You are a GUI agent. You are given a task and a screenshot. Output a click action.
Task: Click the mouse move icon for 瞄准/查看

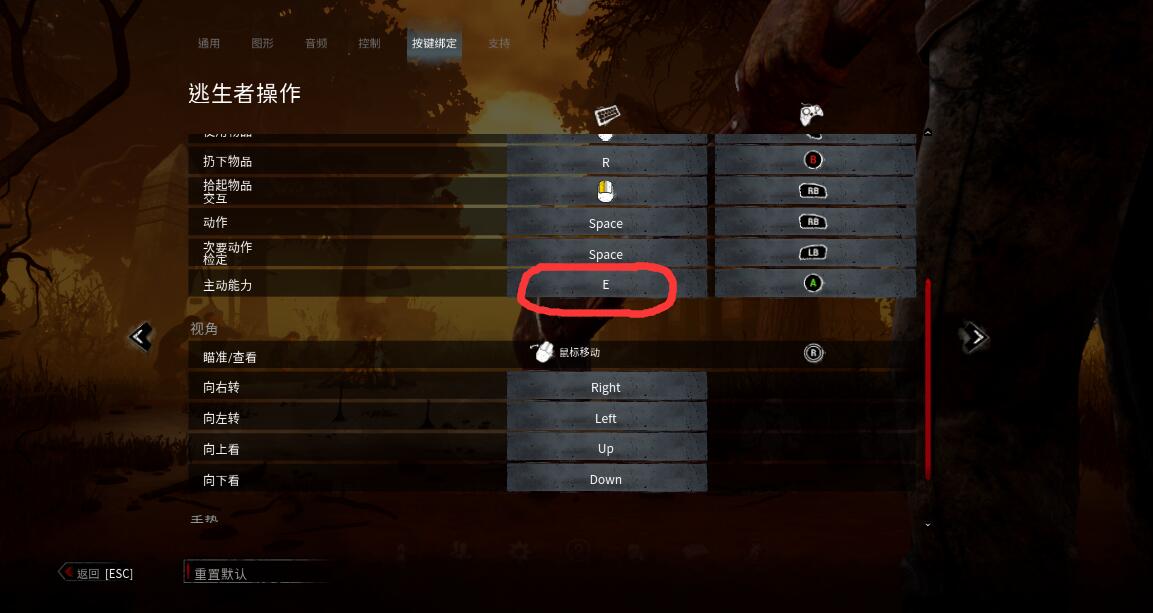pos(542,352)
